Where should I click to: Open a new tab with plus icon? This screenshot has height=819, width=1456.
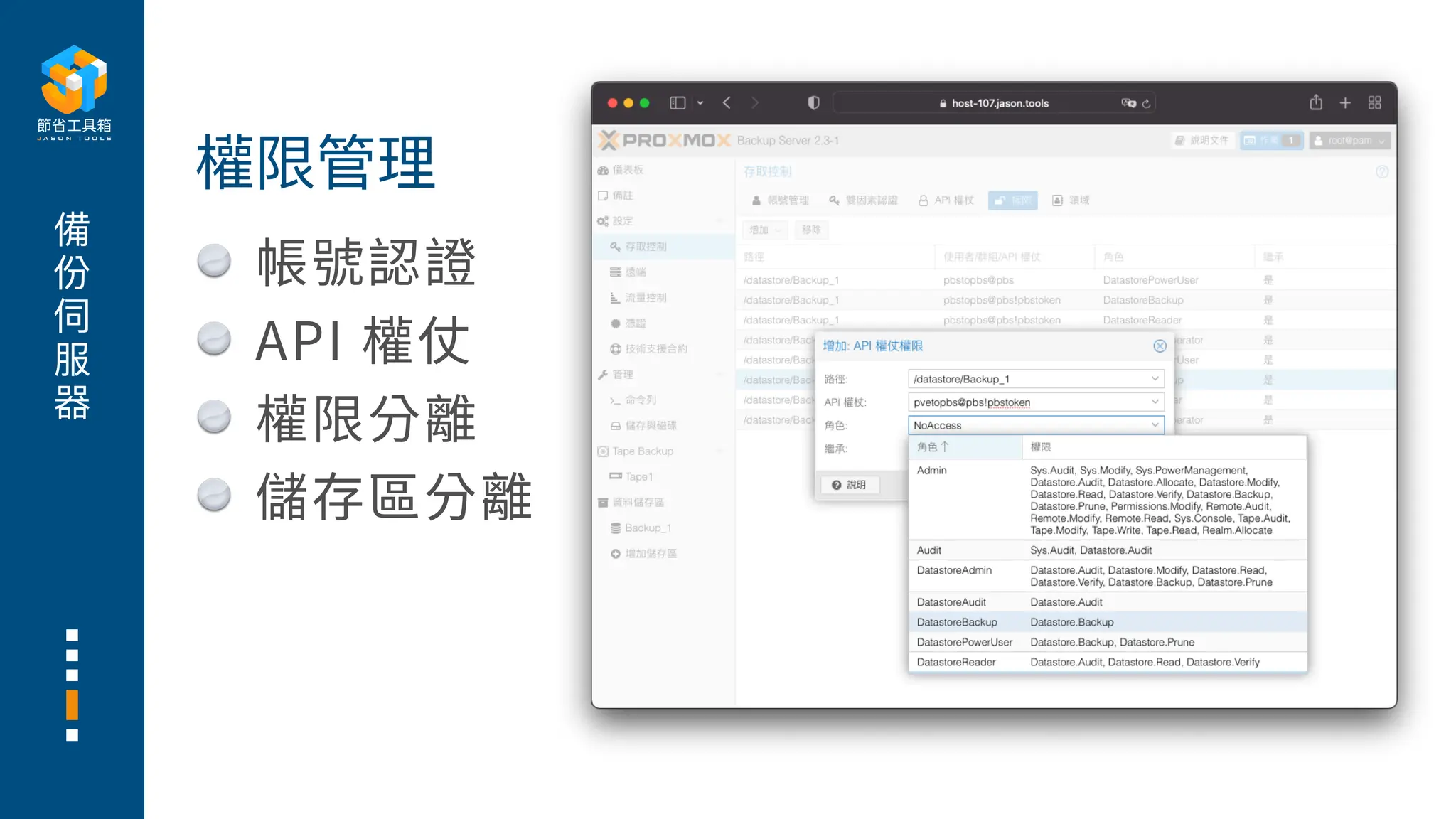(1345, 103)
